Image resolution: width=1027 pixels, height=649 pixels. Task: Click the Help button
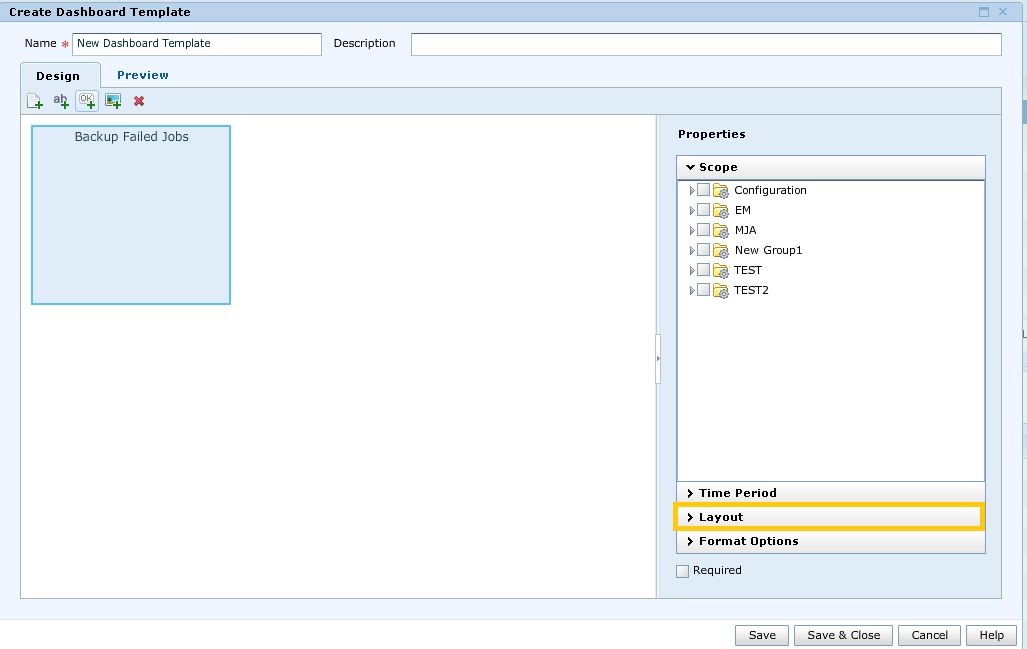[x=990, y=635]
